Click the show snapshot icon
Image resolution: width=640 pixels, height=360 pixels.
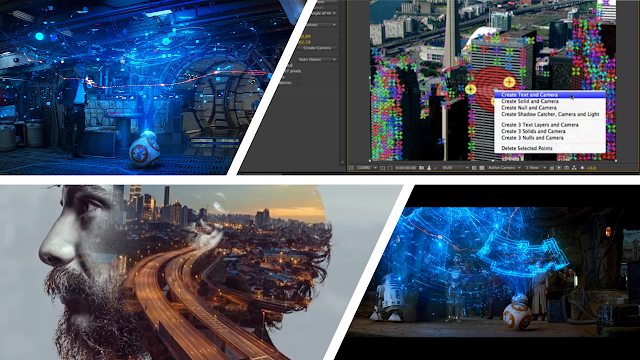(429, 168)
